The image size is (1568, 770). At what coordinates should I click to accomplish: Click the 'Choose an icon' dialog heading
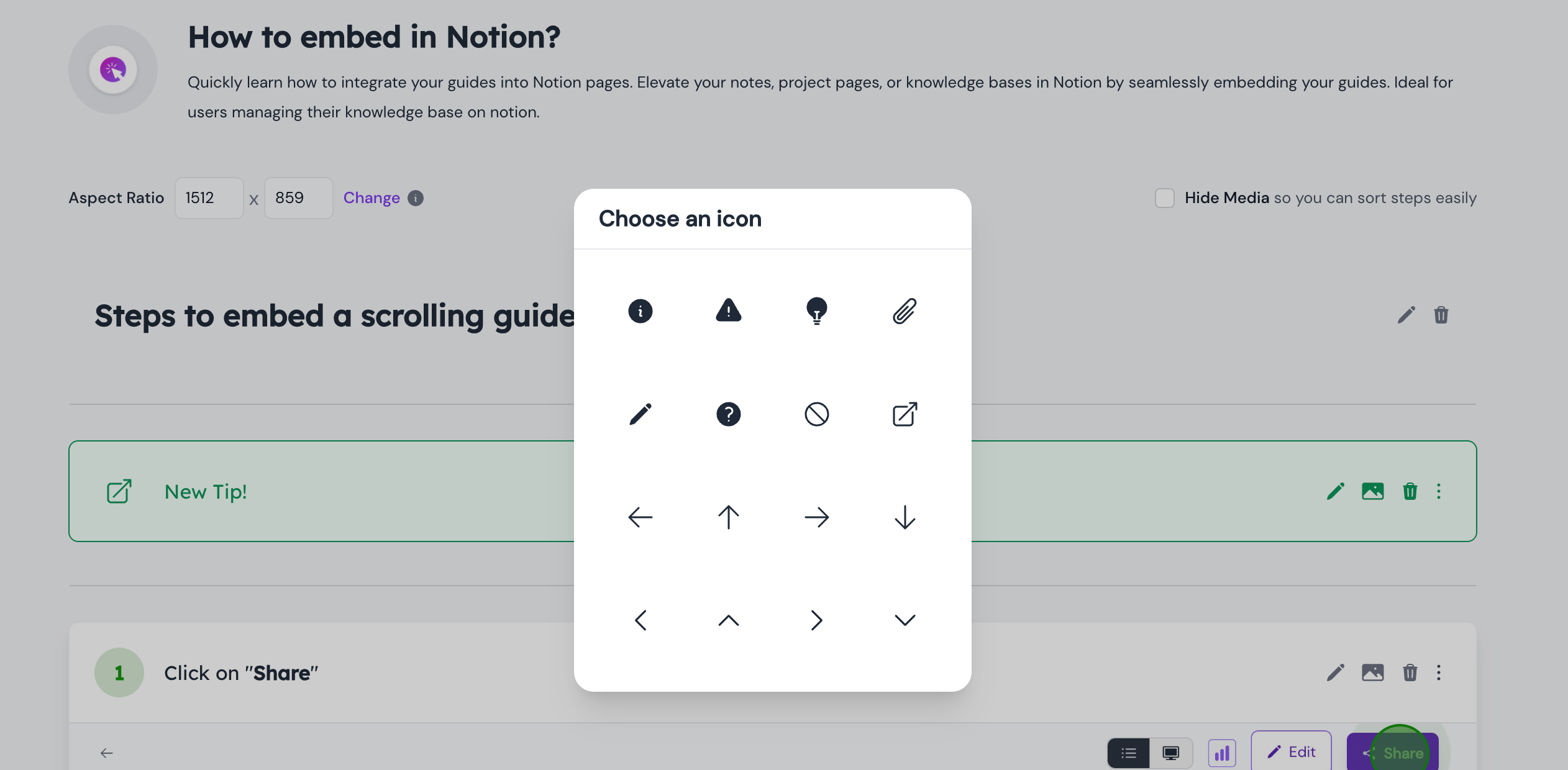680,219
